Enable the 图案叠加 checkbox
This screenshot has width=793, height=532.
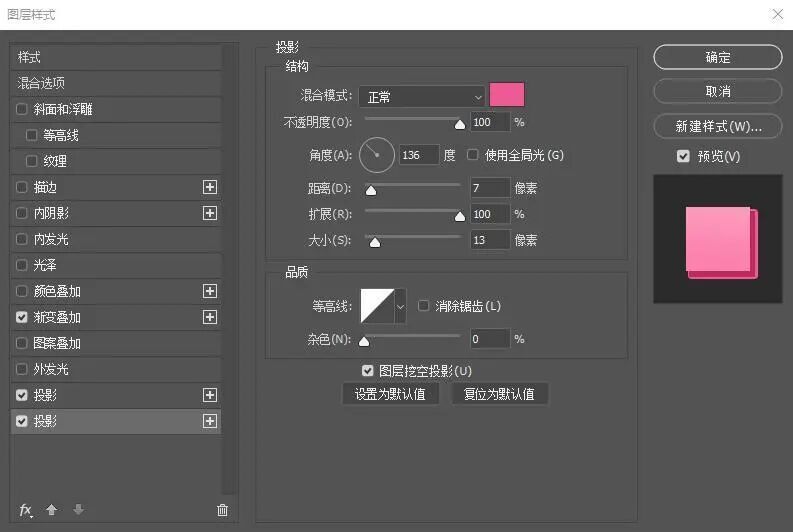tap(22, 343)
